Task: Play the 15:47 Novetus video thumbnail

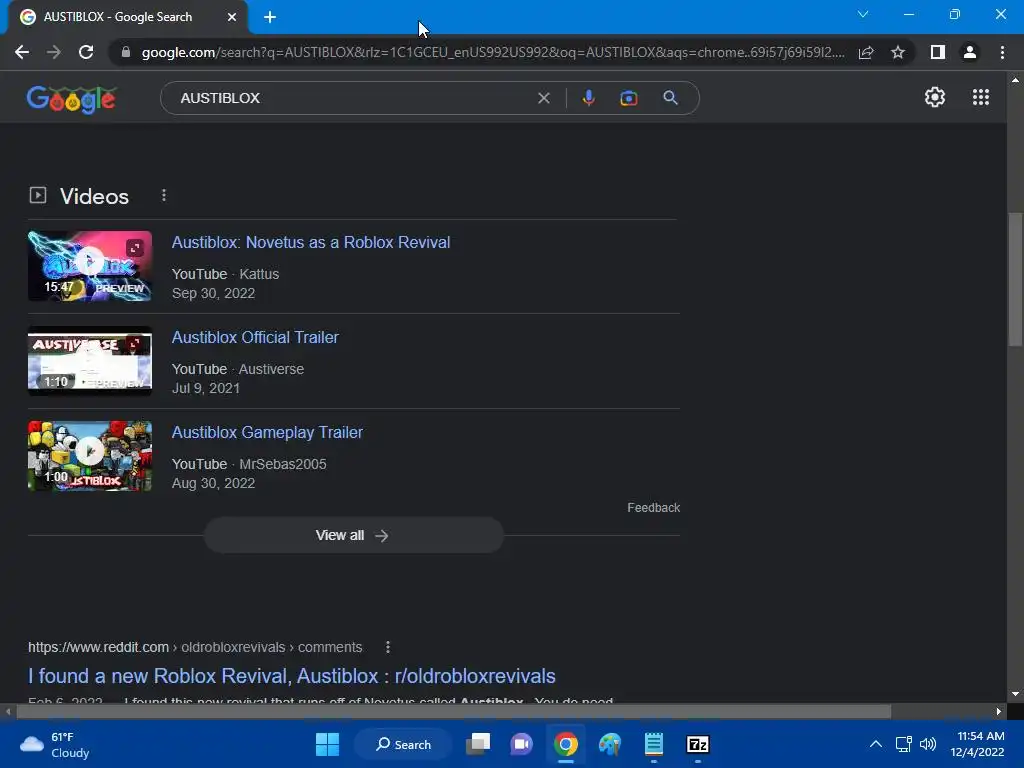Action: point(90,266)
